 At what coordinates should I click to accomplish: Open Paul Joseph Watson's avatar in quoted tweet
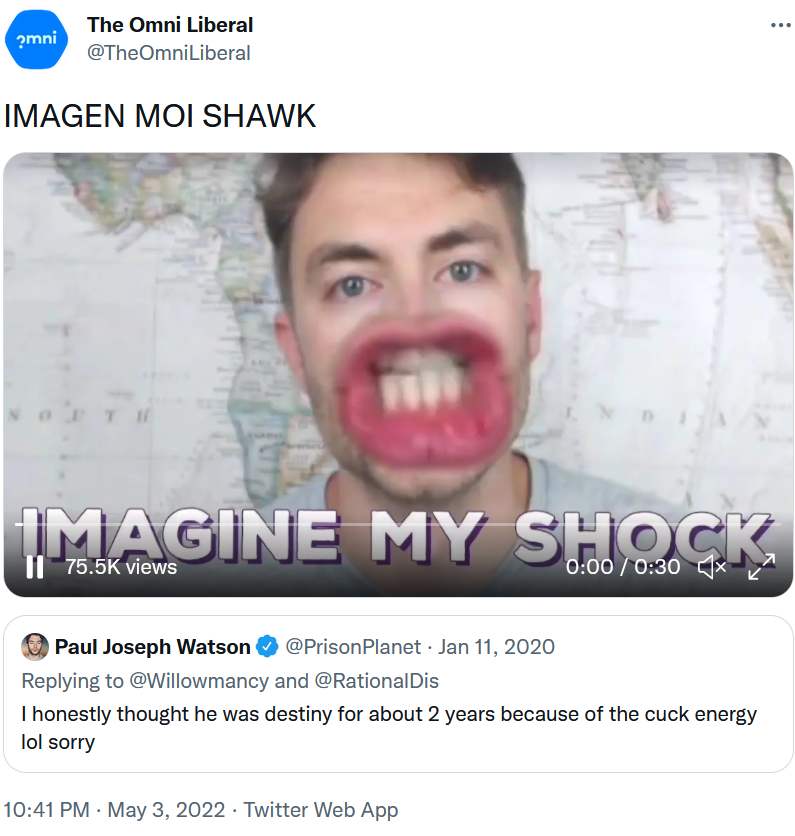pyautogui.click(x=35, y=647)
